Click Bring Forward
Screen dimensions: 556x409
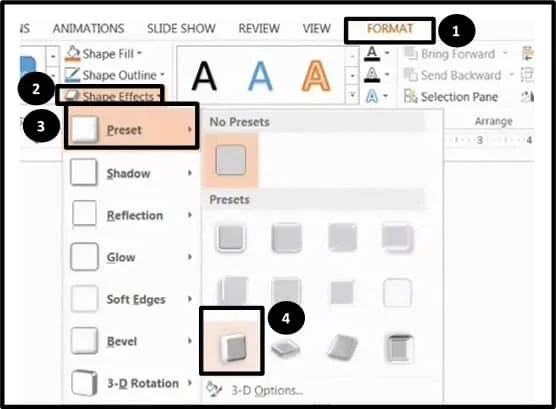click(451, 54)
